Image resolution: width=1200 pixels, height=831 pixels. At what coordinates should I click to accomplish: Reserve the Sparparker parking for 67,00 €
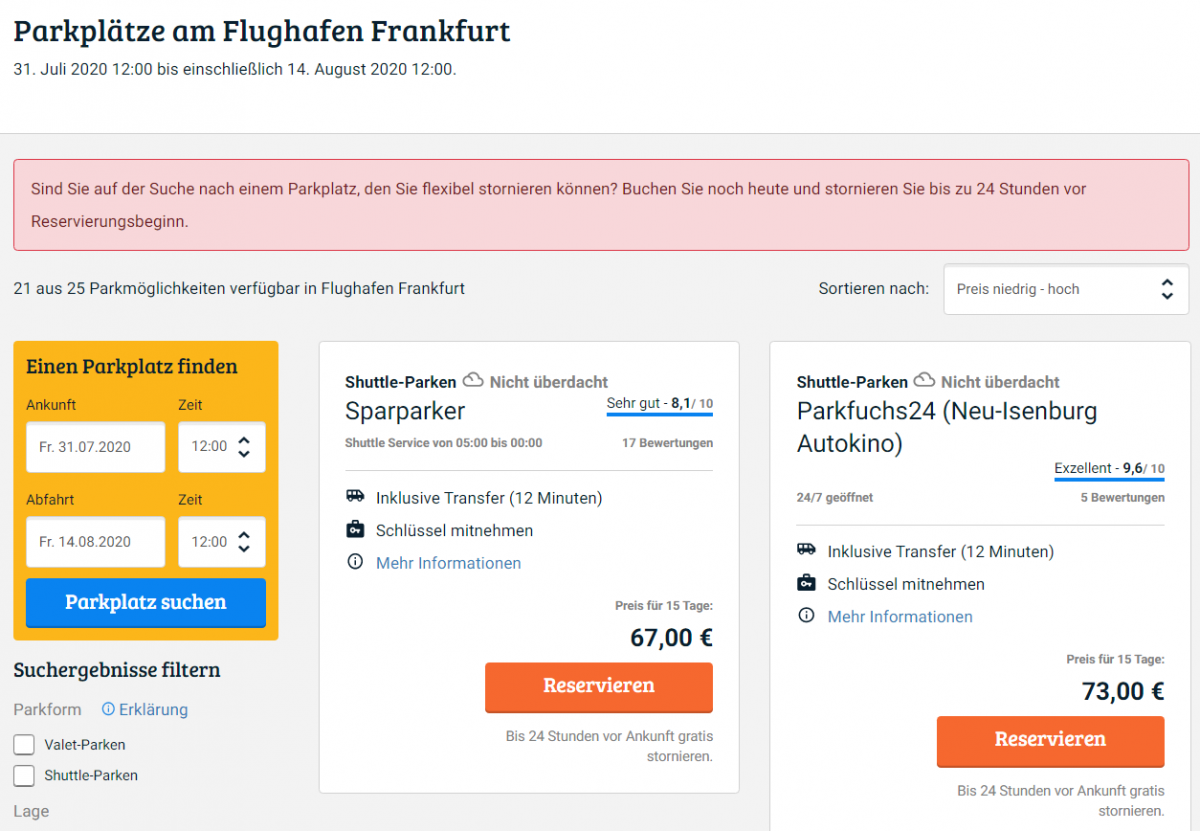point(599,687)
